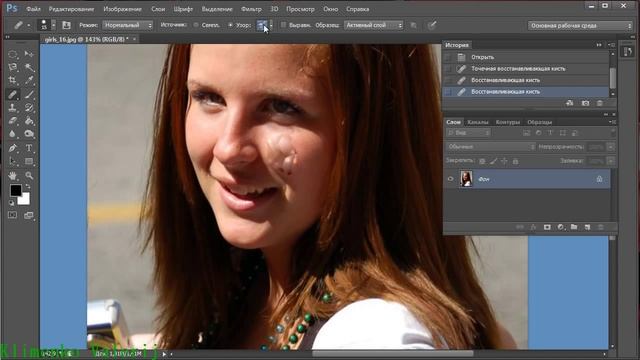
Task: Toggle lock all
Action: coord(516,161)
